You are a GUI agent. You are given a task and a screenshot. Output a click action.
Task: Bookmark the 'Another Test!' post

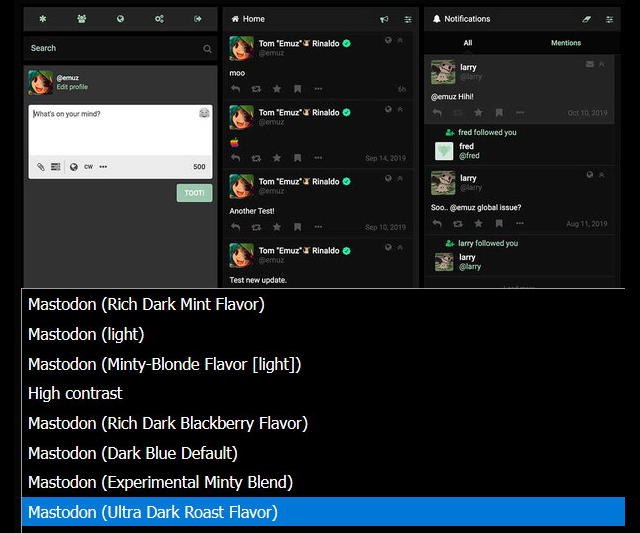point(298,227)
